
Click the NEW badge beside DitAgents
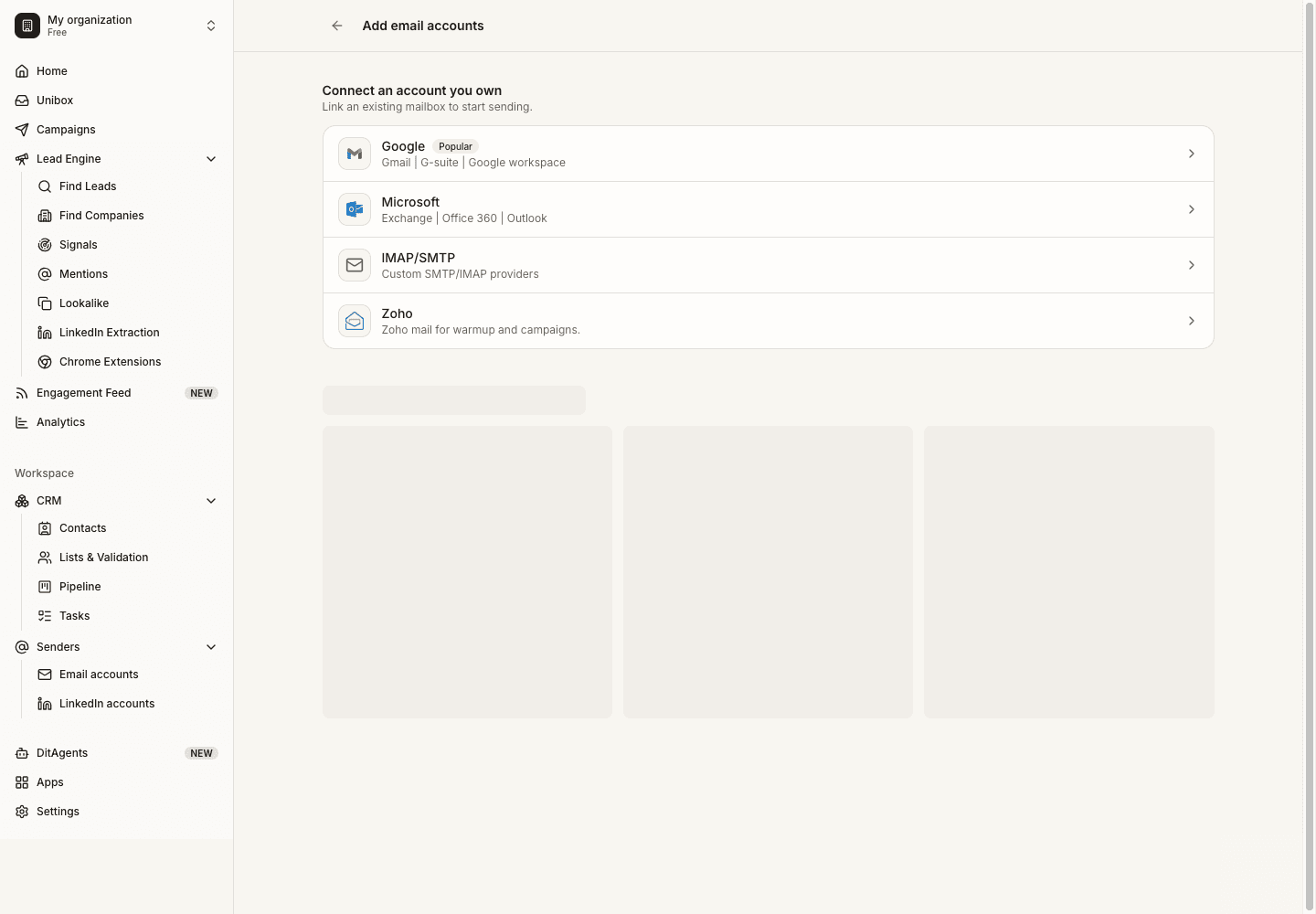click(x=201, y=753)
